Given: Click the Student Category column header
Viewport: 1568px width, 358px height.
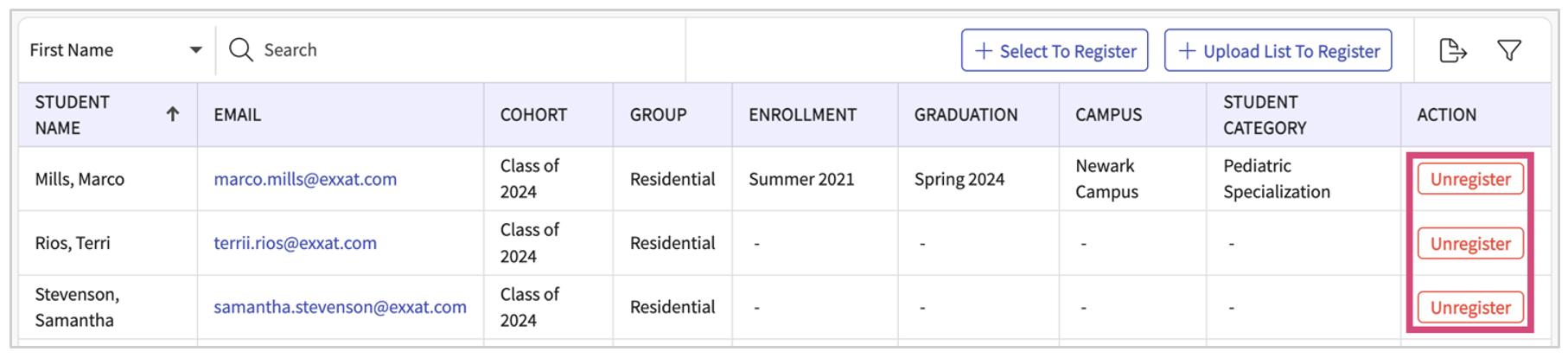Looking at the screenshot, I should point(1265,115).
